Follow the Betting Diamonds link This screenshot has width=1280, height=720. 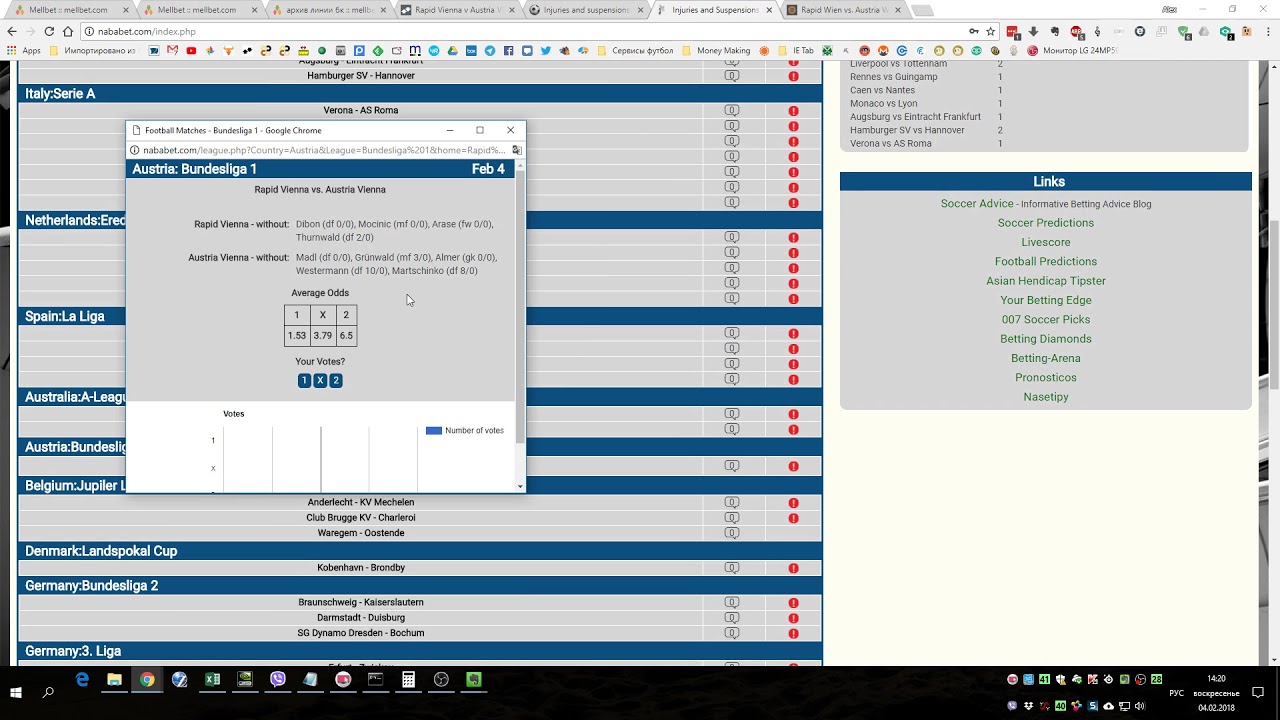pos(1045,339)
